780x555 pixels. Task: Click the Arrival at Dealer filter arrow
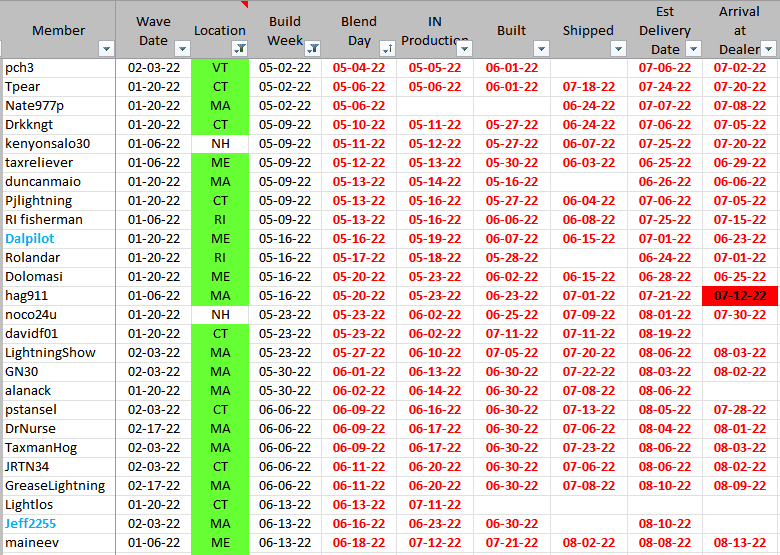click(x=768, y=49)
